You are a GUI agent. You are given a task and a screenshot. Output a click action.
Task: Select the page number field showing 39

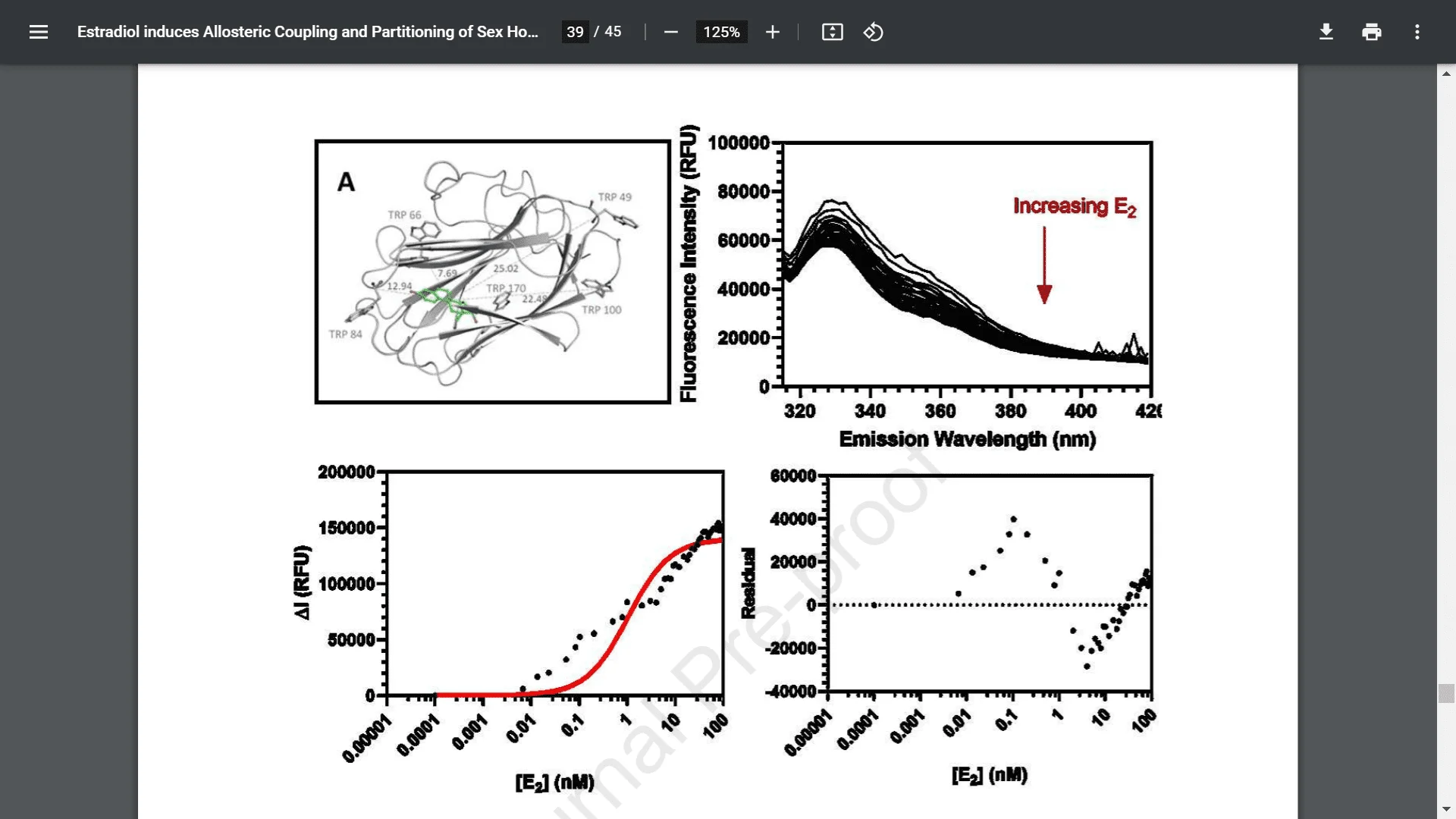[x=575, y=32]
